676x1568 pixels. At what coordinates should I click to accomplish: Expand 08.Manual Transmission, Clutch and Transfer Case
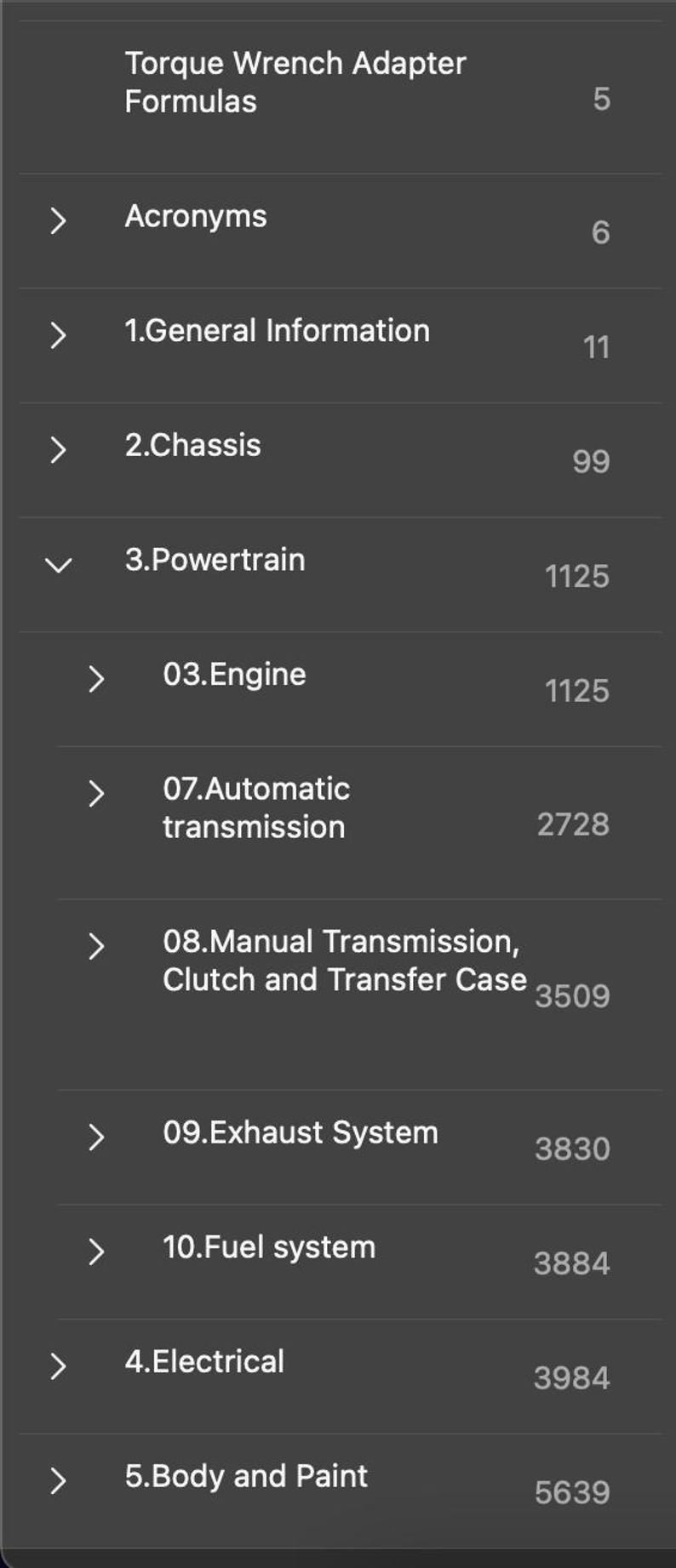[96, 946]
